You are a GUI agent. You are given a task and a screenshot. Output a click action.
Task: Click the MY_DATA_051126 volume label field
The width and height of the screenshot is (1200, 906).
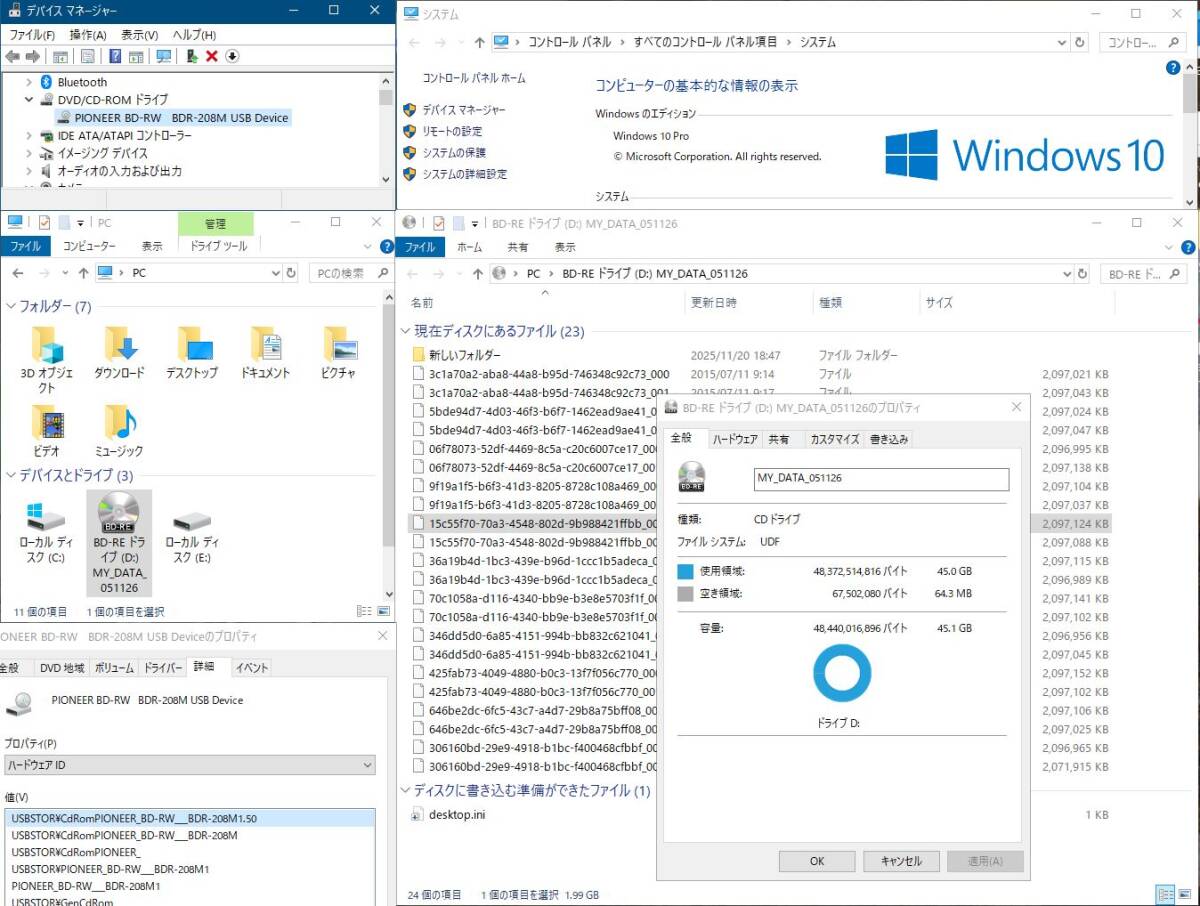pyautogui.click(x=881, y=478)
